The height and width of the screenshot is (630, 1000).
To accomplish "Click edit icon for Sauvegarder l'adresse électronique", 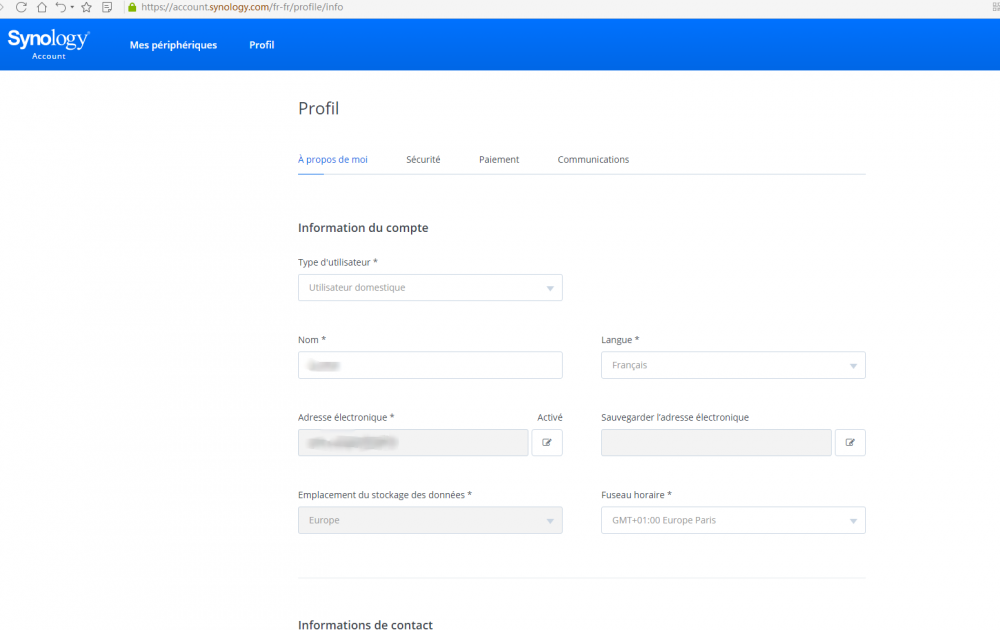I will (850, 442).
